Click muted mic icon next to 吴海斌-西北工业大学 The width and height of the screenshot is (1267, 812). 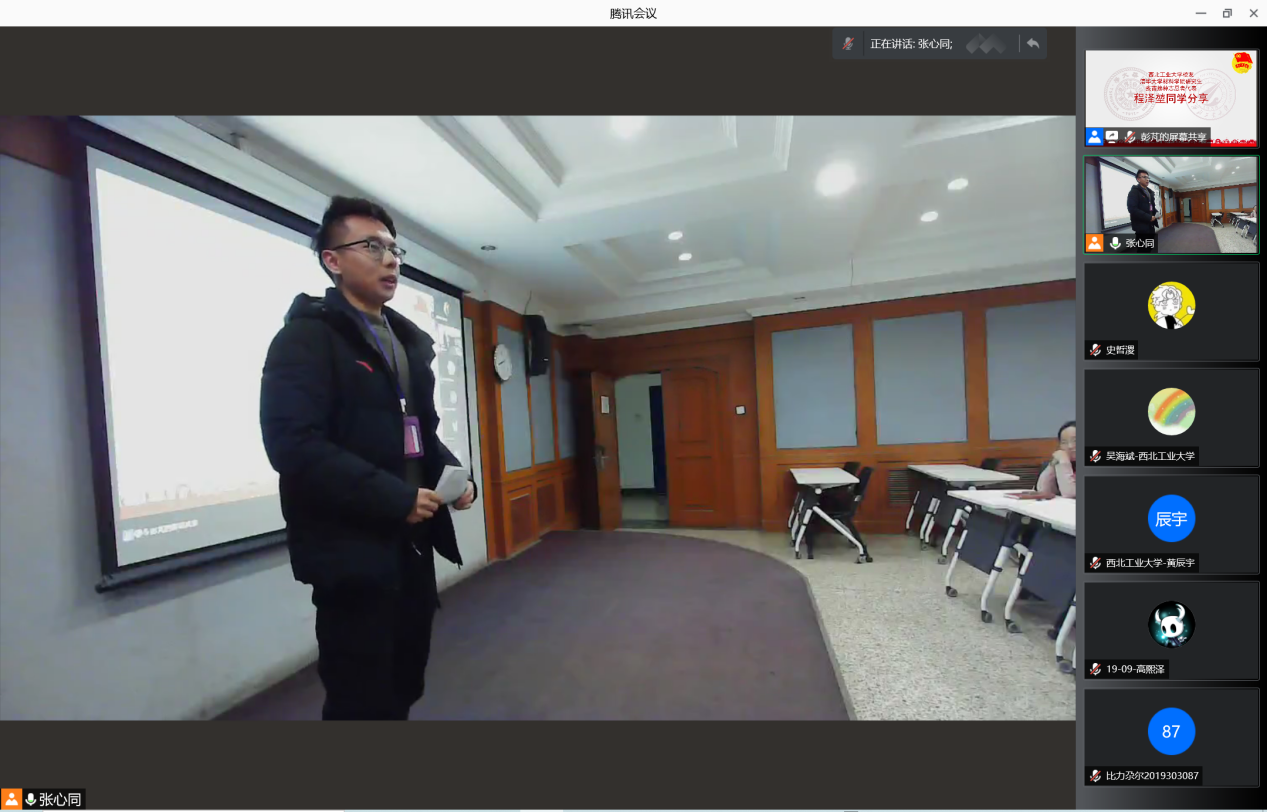coord(1096,456)
